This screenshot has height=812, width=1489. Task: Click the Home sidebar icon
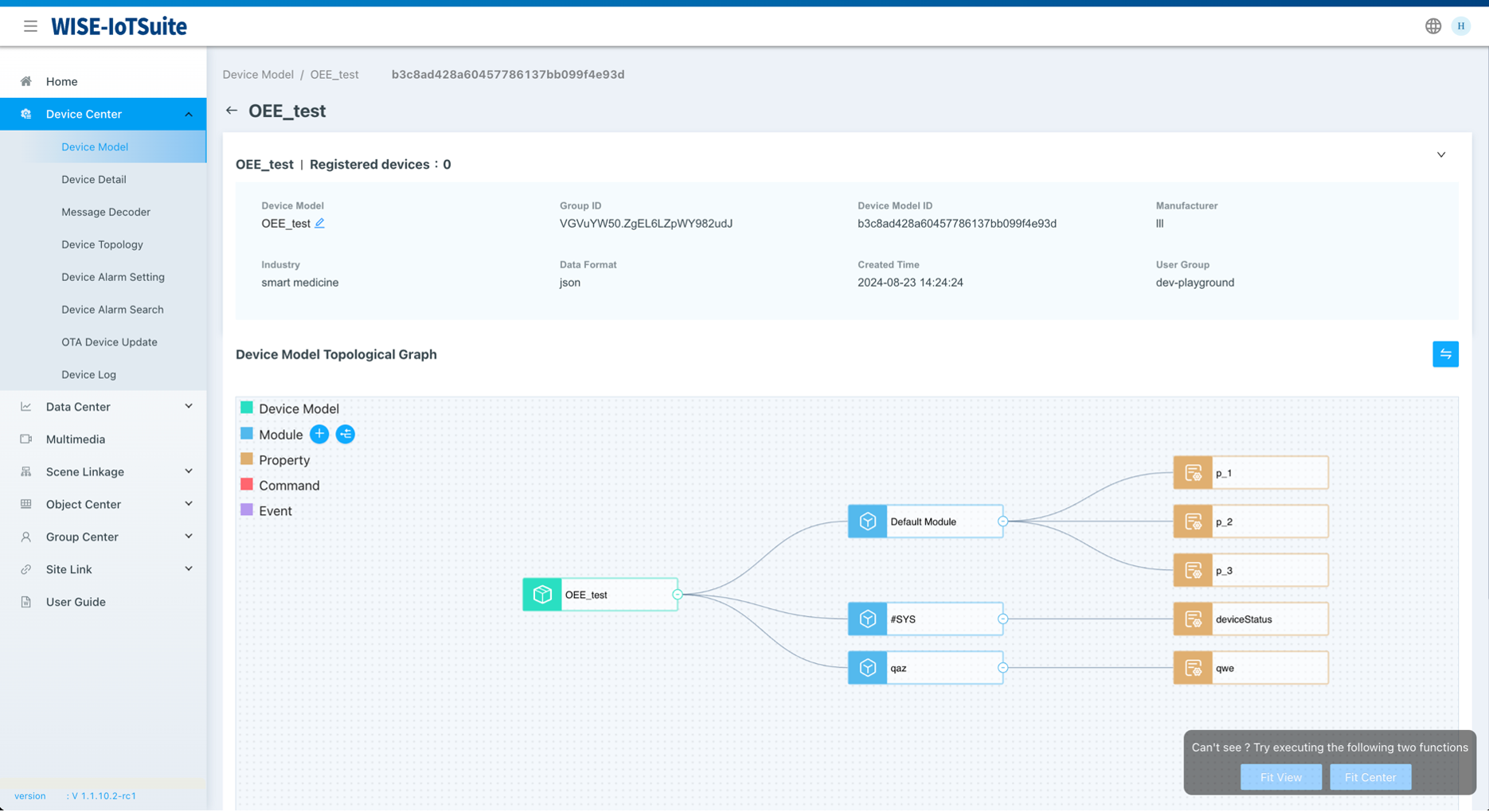point(26,81)
